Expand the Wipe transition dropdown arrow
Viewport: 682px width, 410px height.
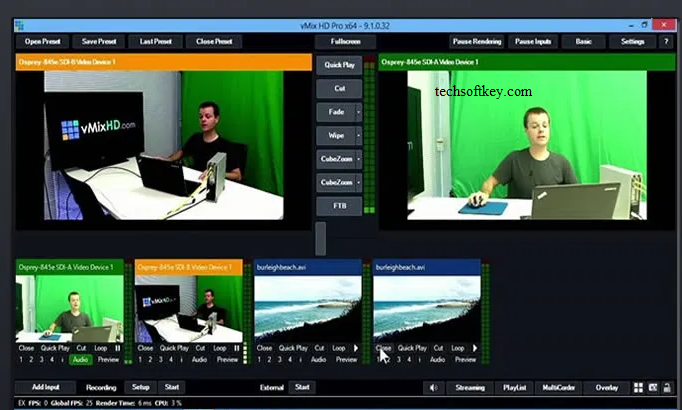[358, 136]
